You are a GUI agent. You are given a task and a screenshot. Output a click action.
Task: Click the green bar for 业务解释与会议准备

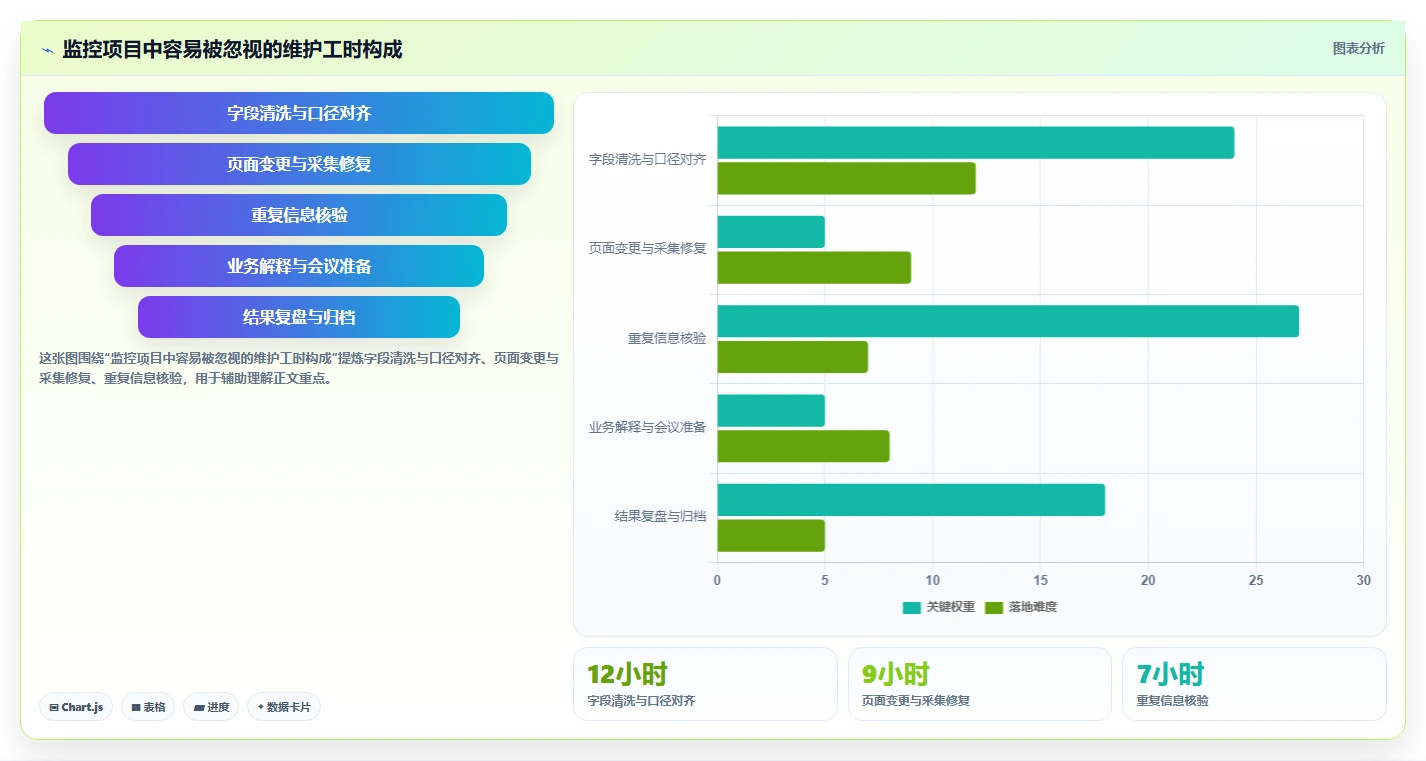pos(803,446)
